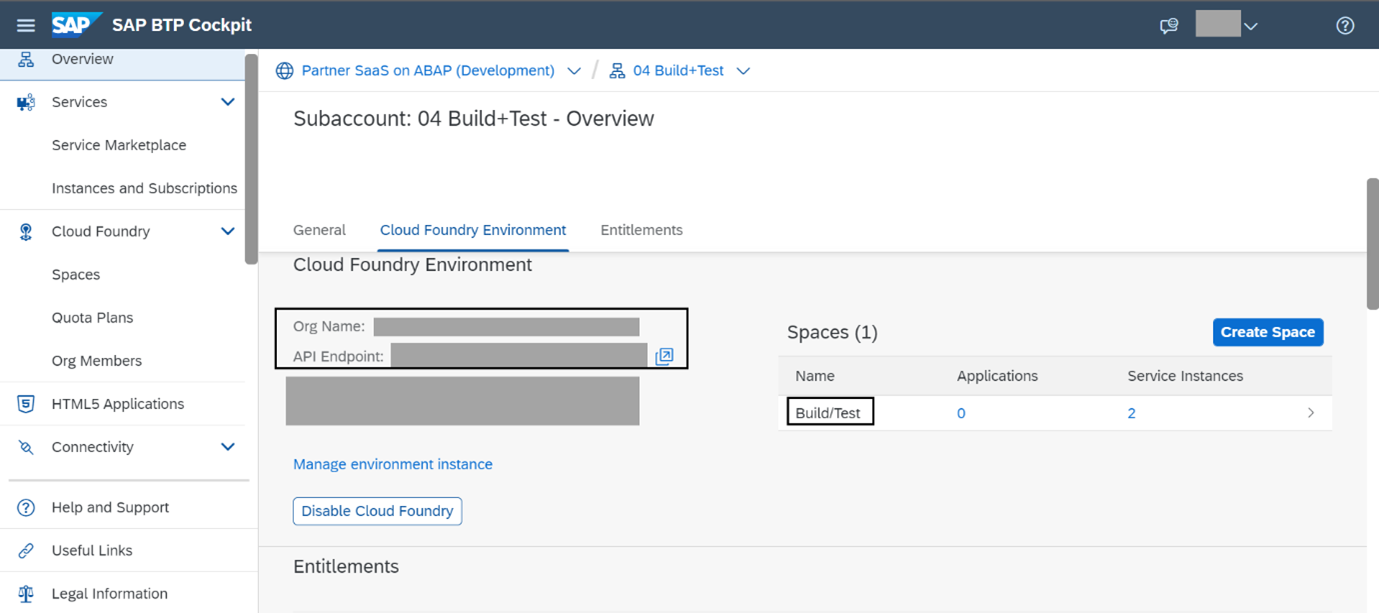Viewport: 1379px width, 613px height.
Task: Open Quota Plans
Action: (92, 317)
